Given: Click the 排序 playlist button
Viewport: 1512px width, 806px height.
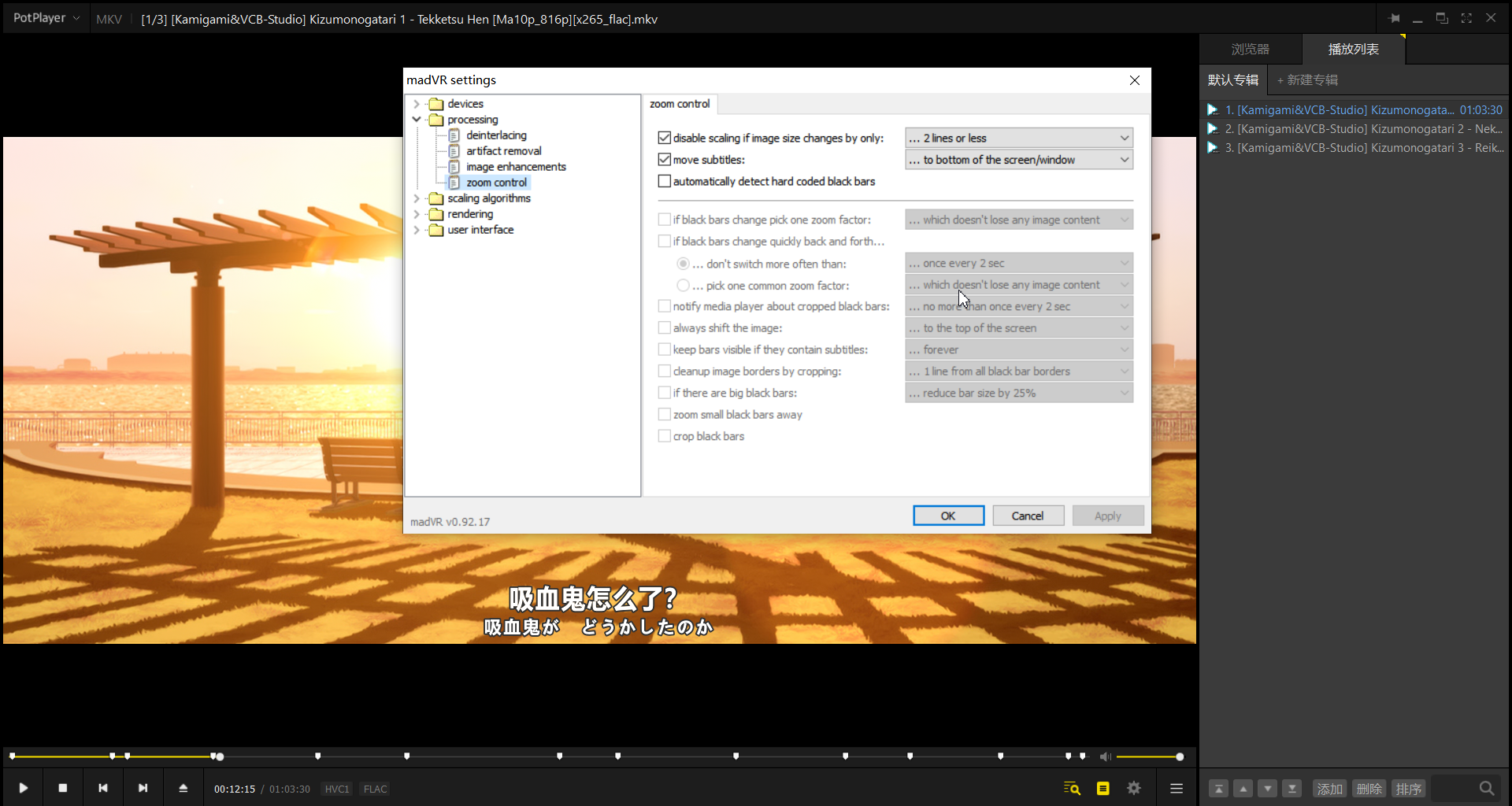Looking at the screenshot, I should [x=1408, y=789].
